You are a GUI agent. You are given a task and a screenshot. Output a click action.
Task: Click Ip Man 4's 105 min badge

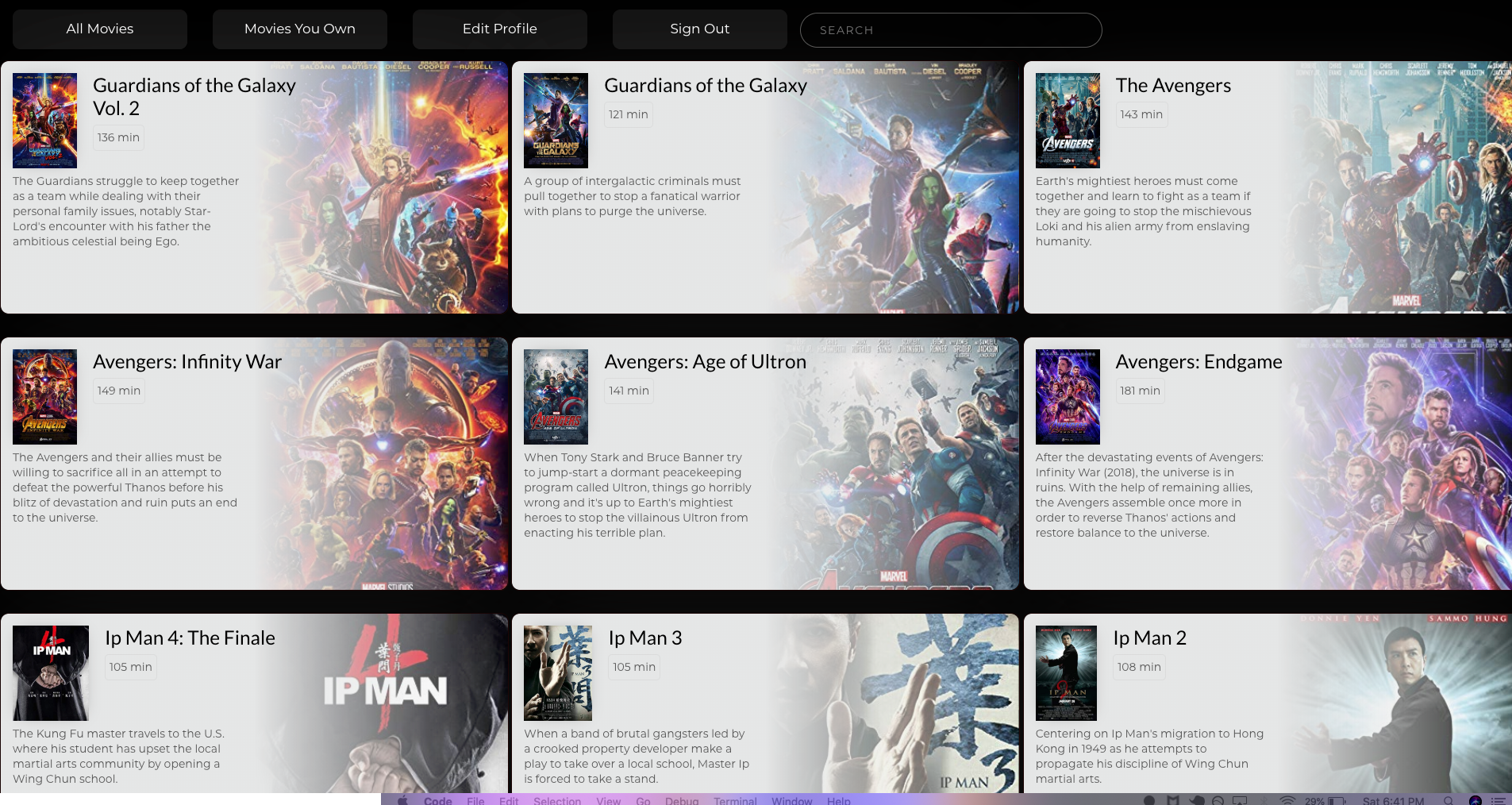pyautogui.click(x=131, y=667)
